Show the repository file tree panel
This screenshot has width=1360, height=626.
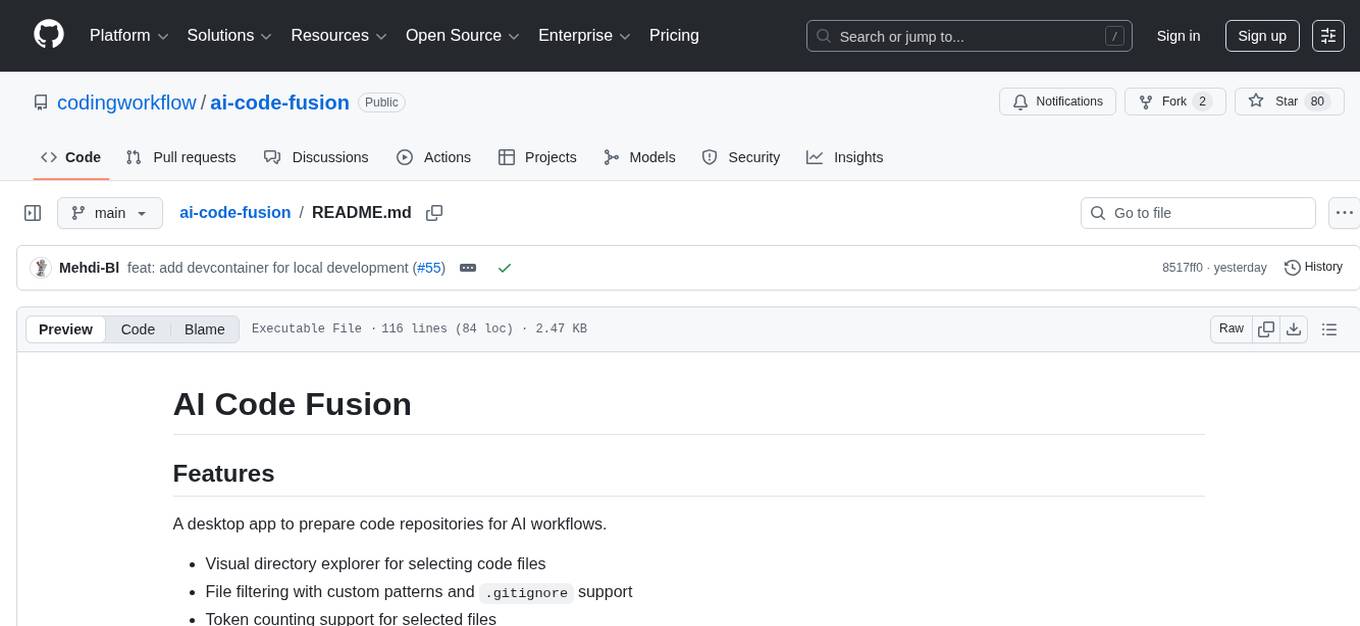pyautogui.click(x=32, y=212)
